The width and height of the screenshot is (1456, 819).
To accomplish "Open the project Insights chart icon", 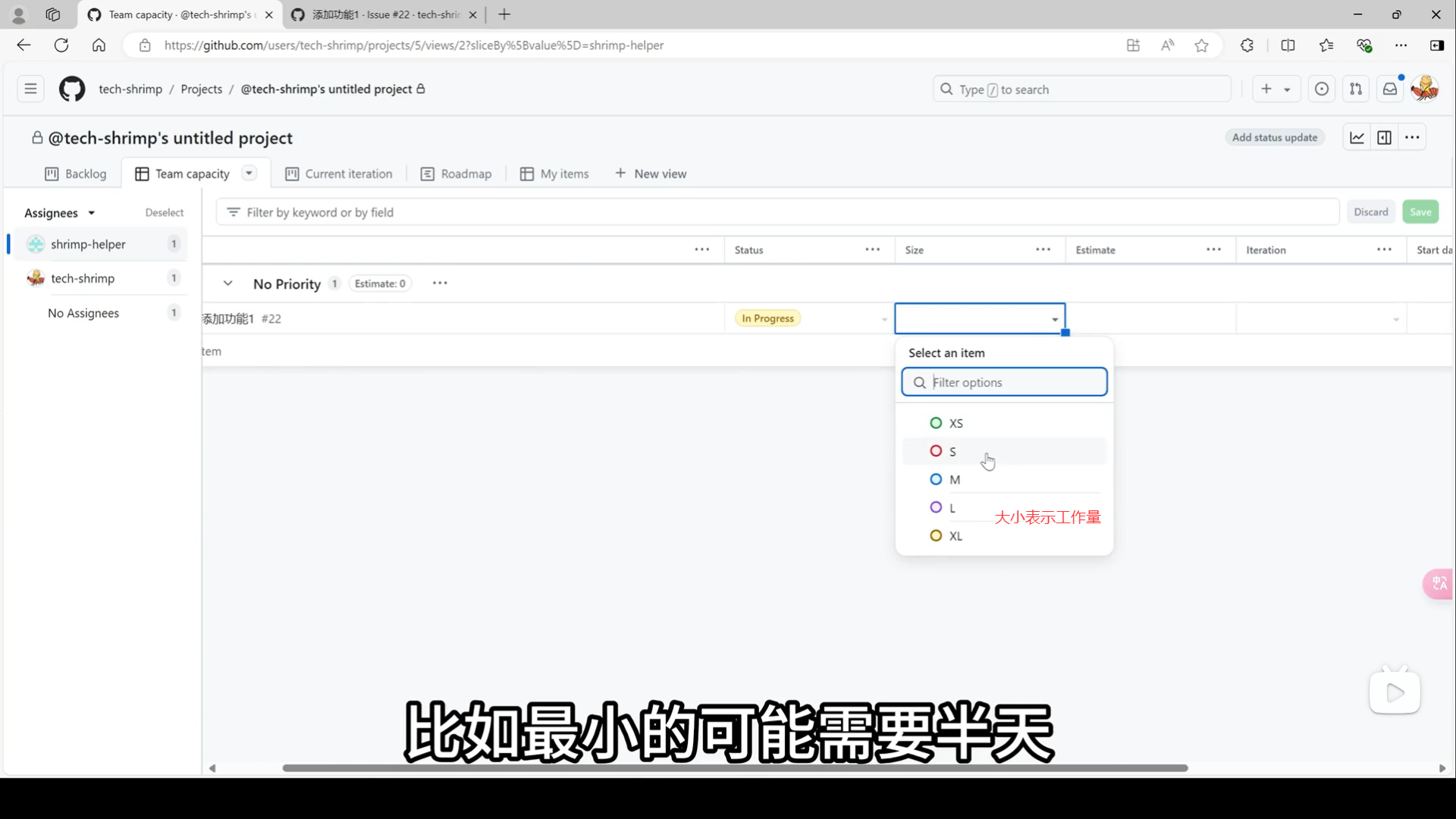I will tap(1357, 137).
